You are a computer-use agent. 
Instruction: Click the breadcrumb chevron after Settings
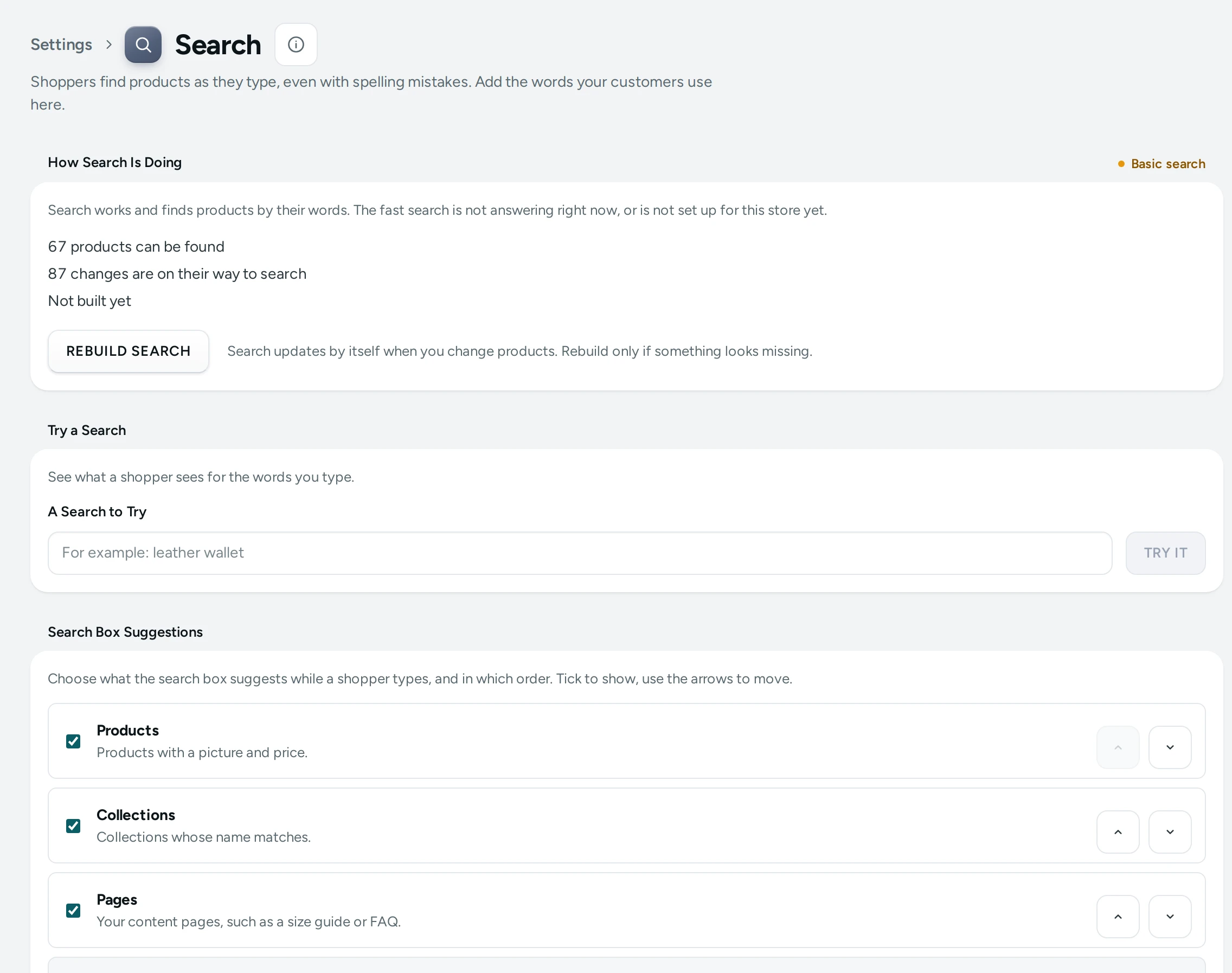pyautogui.click(x=109, y=44)
